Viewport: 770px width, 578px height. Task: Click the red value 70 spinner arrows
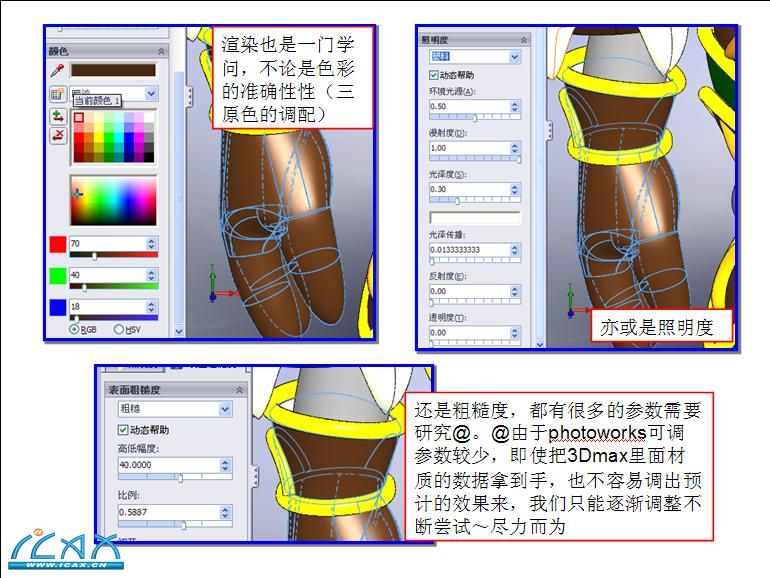(151, 244)
